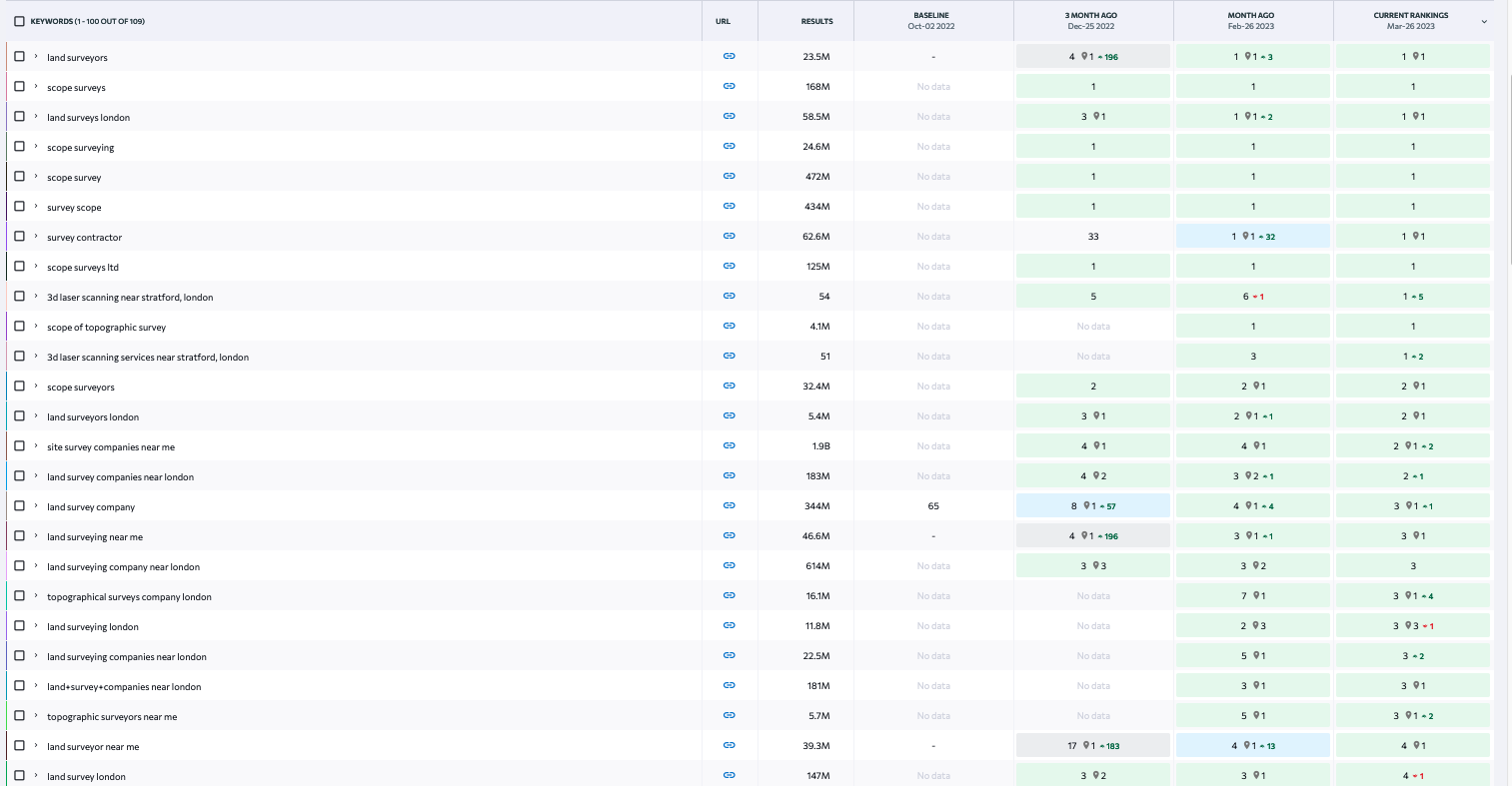Select checkbox for land surveying near me
This screenshot has height=786, width=1512.
click(x=19, y=536)
